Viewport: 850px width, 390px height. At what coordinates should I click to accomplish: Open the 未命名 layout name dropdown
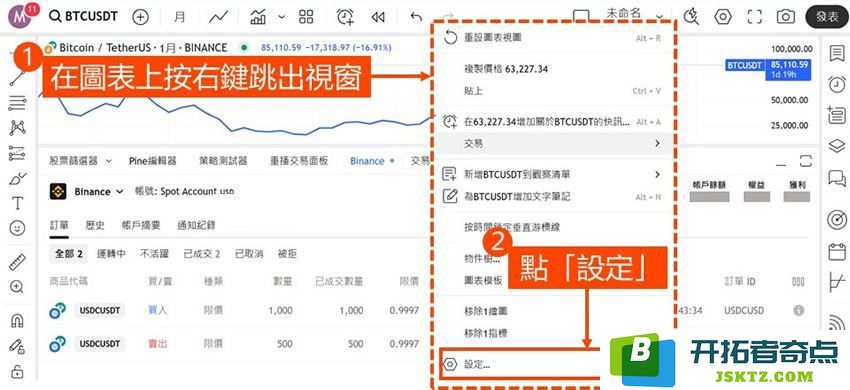click(634, 15)
